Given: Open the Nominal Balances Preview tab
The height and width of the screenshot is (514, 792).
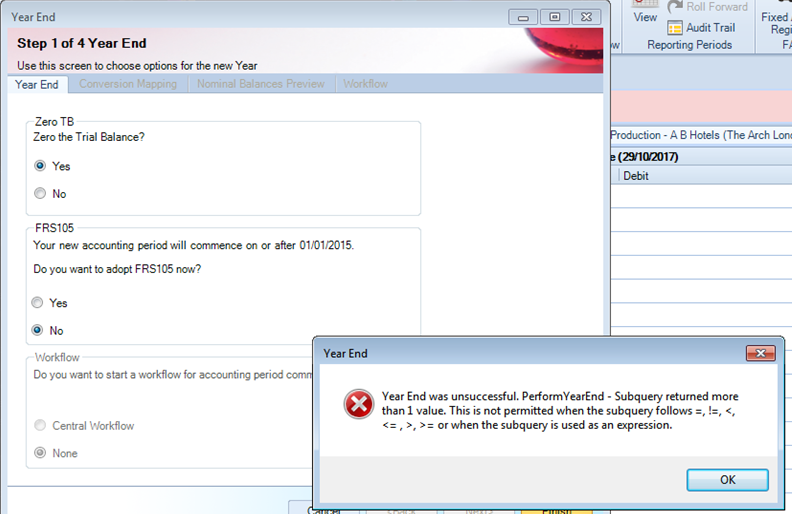Looking at the screenshot, I should tap(260, 84).
